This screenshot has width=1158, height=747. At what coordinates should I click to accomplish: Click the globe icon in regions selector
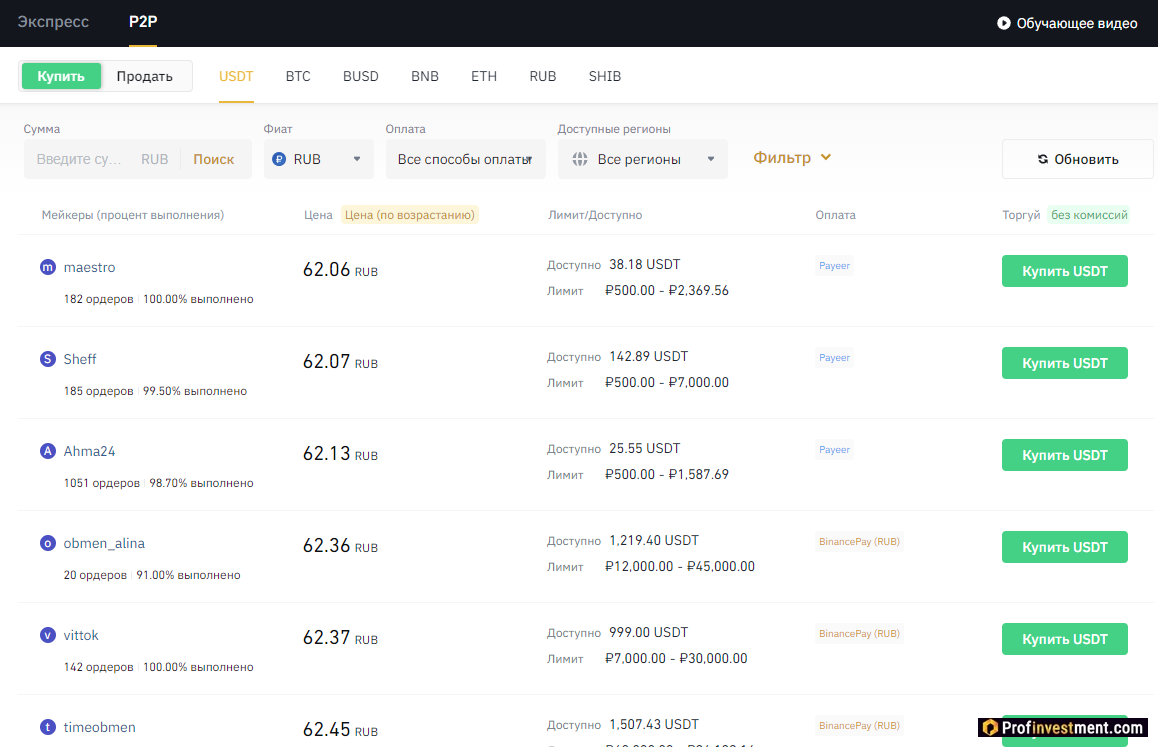pyautogui.click(x=580, y=159)
